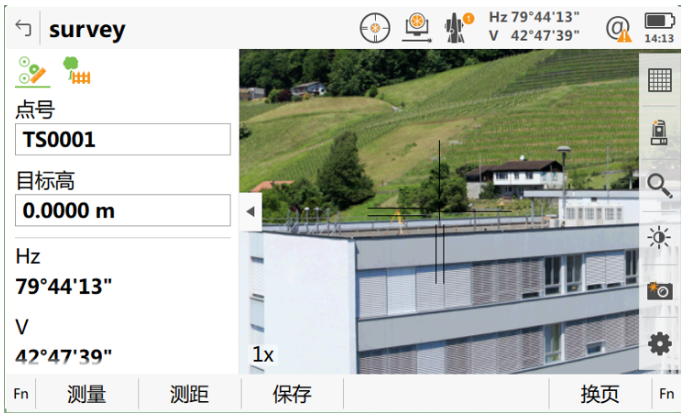Check the @ connection warning icon

(619, 29)
